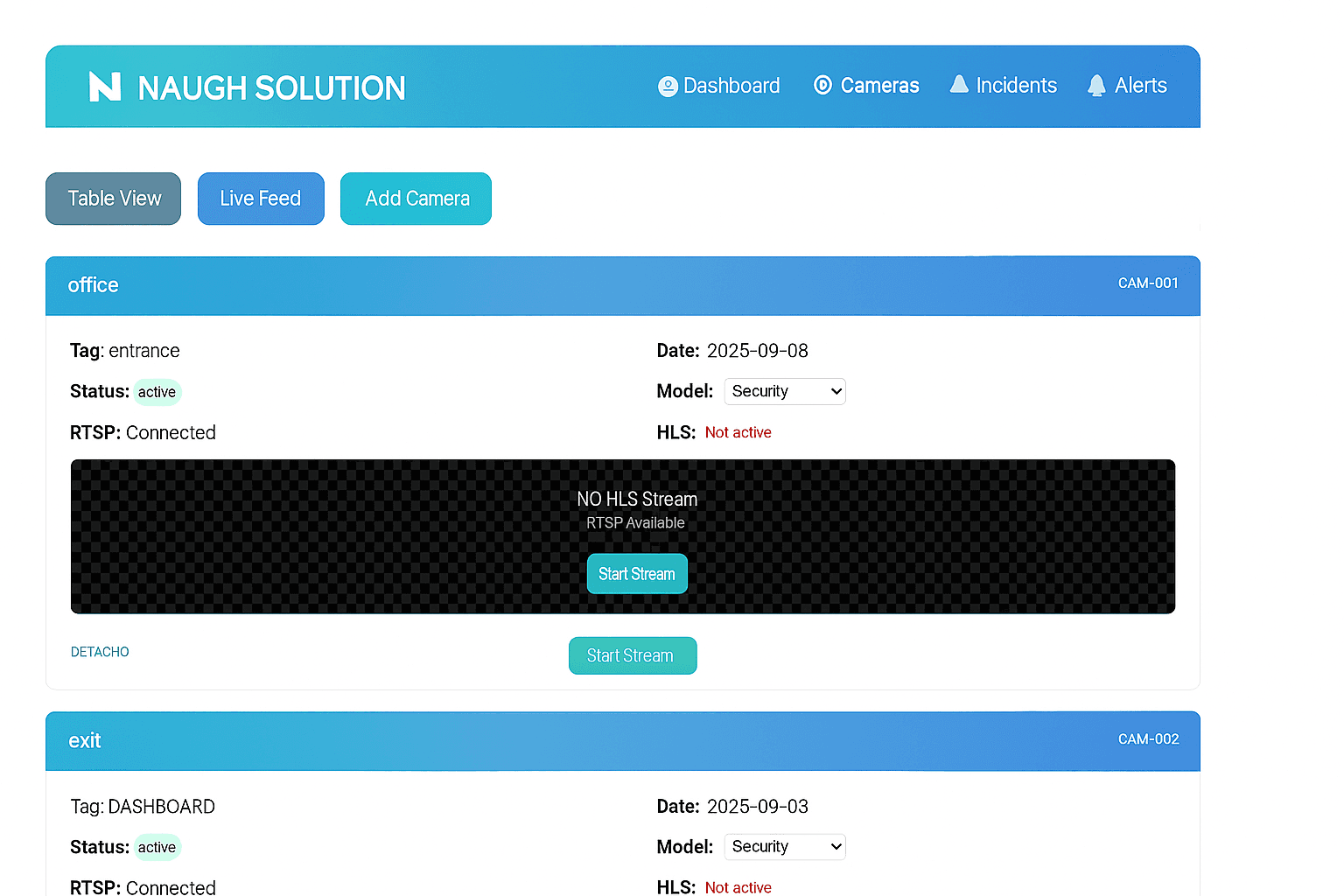Click the Incidents bell icon
This screenshot has width=1344, height=896.
[959, 84]
